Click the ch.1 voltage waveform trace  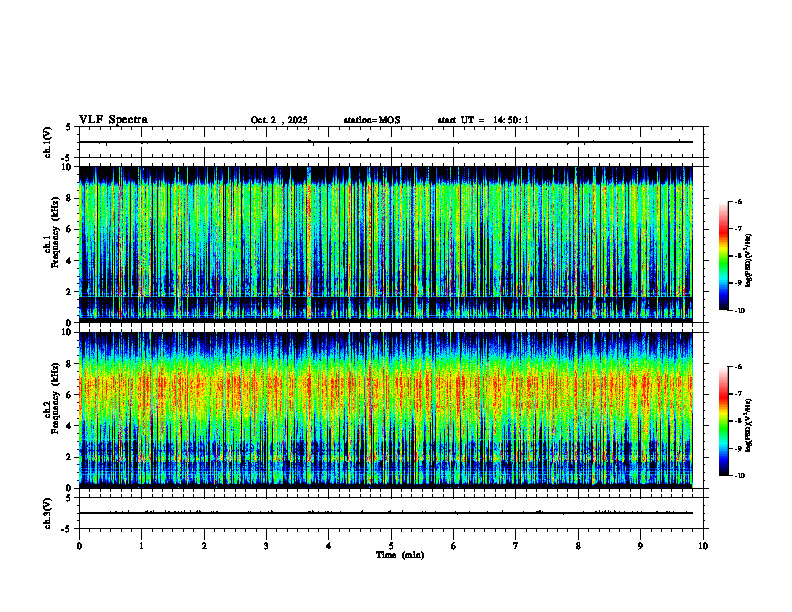click(386, 142)
